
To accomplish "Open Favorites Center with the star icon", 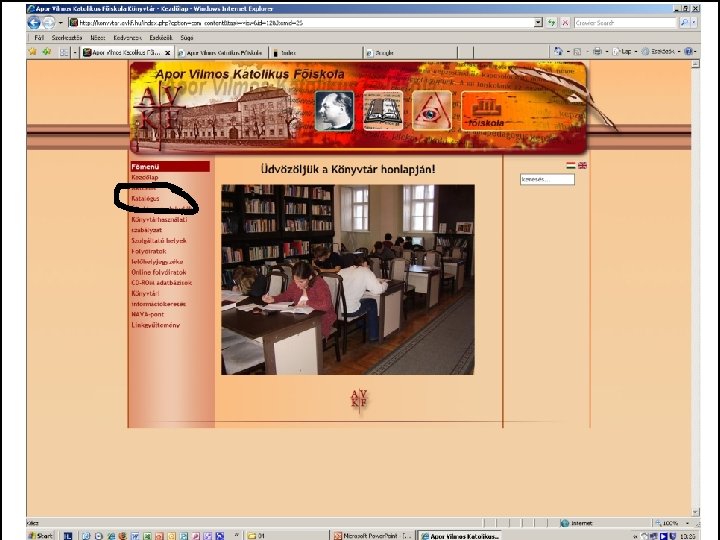I will tap(32, 51).
